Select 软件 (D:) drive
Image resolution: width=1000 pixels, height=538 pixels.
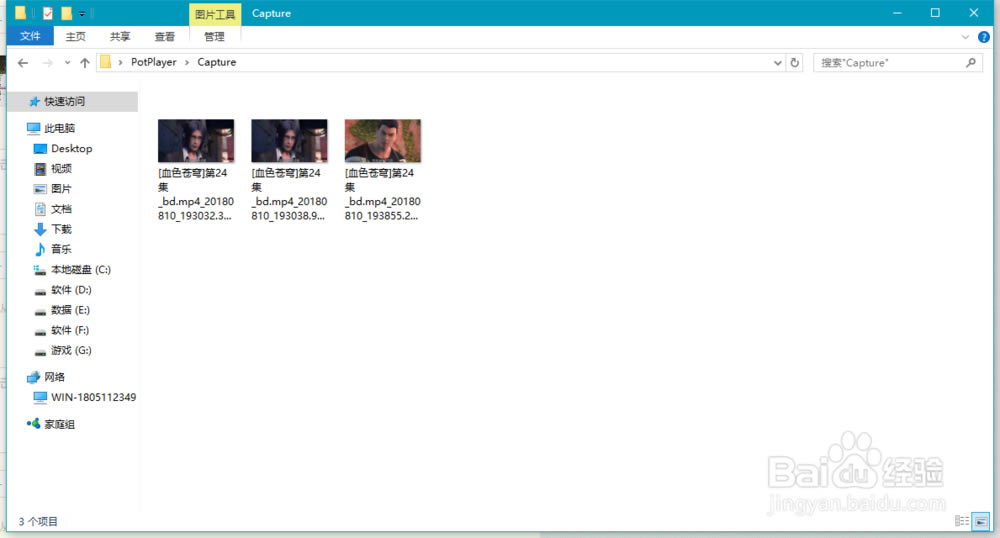click(x=71, y=290)
